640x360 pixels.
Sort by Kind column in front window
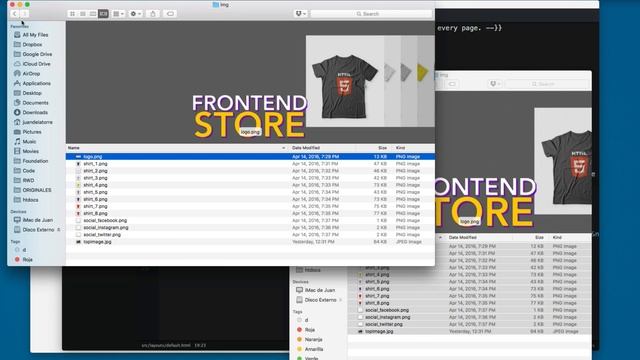[400, 148]
